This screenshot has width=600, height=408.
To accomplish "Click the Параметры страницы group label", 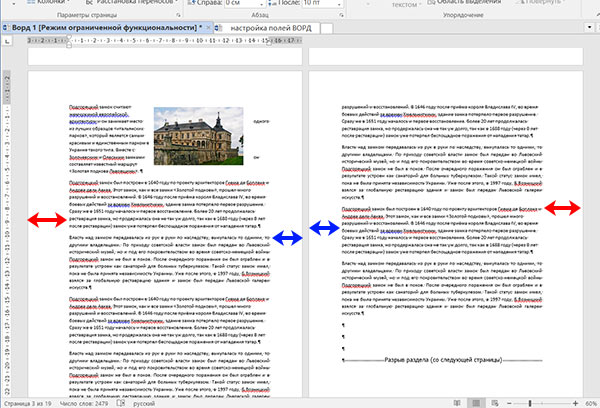I will [x=87, y=15].
